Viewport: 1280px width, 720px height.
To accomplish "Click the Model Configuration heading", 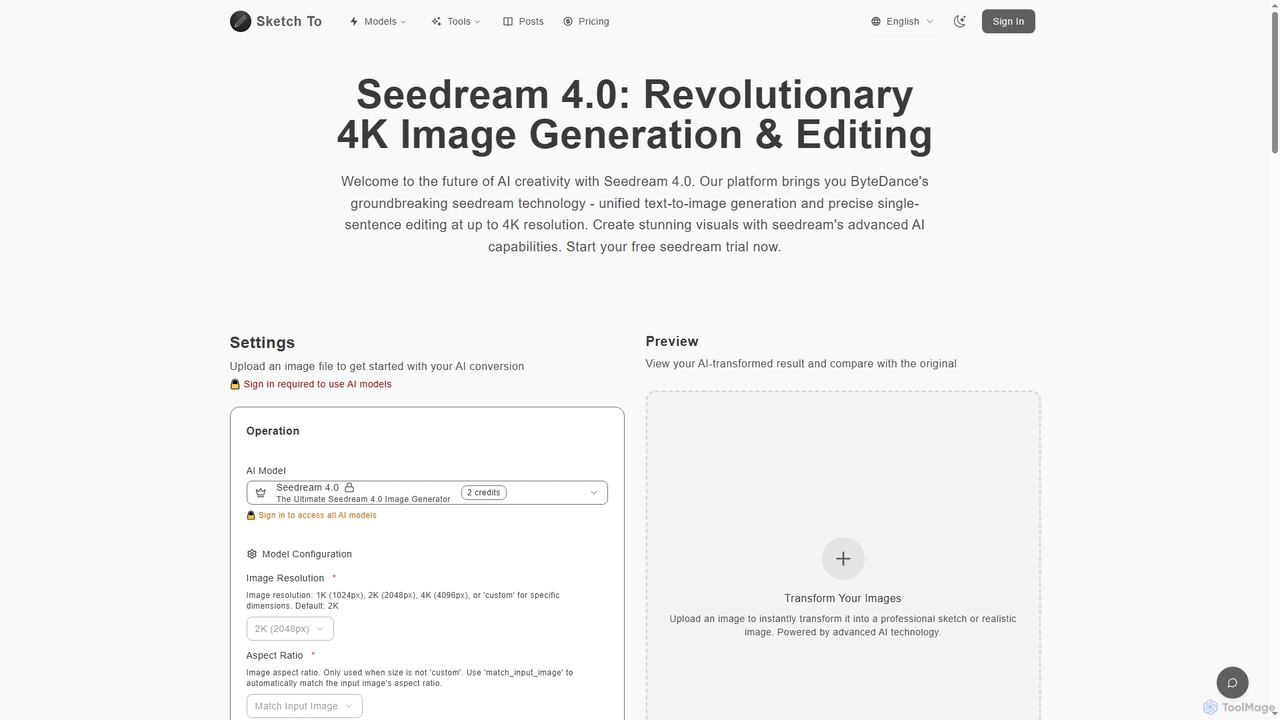I will (x=307, y=554).
